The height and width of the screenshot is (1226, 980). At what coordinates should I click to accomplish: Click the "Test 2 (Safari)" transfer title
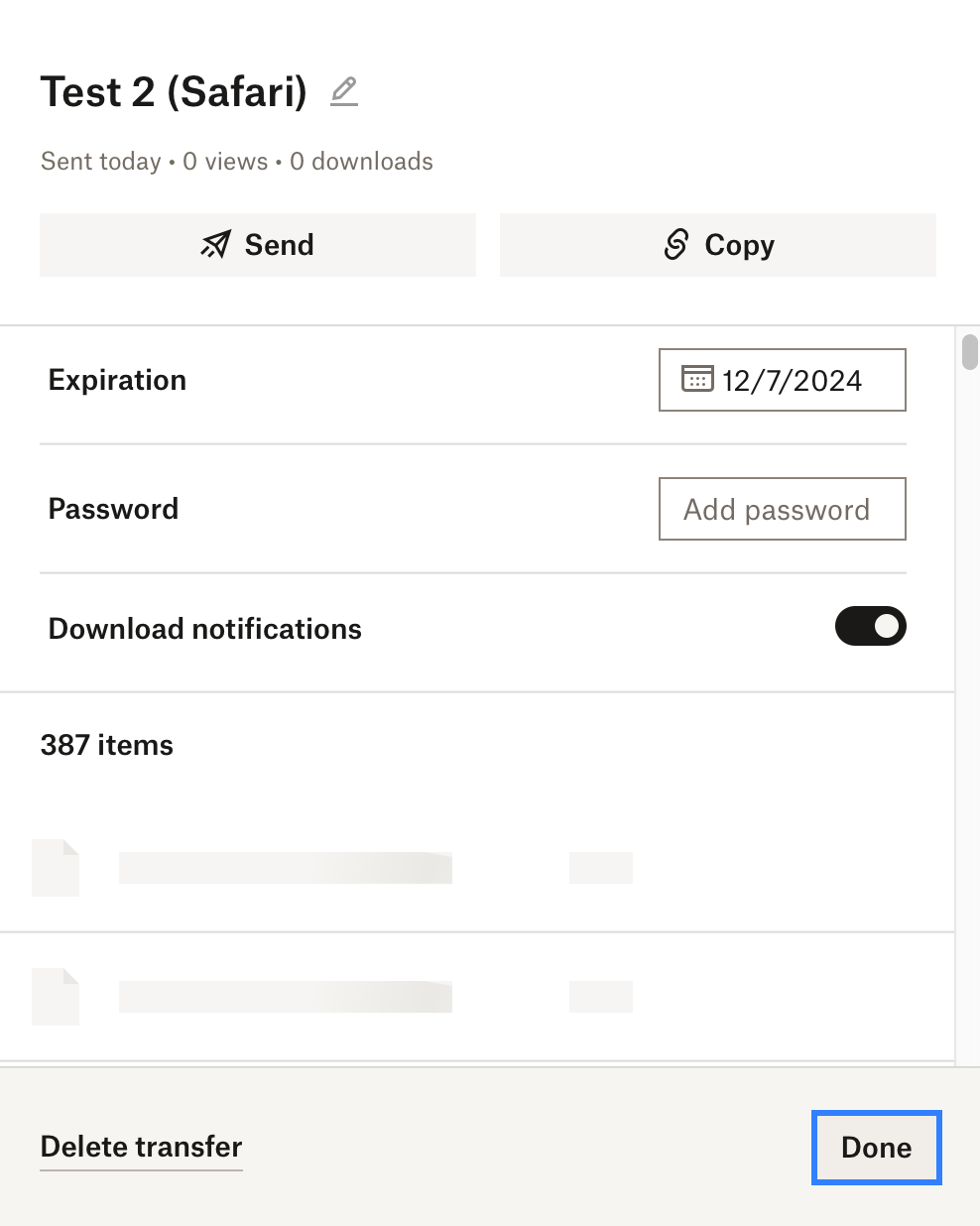coord(174,92)
